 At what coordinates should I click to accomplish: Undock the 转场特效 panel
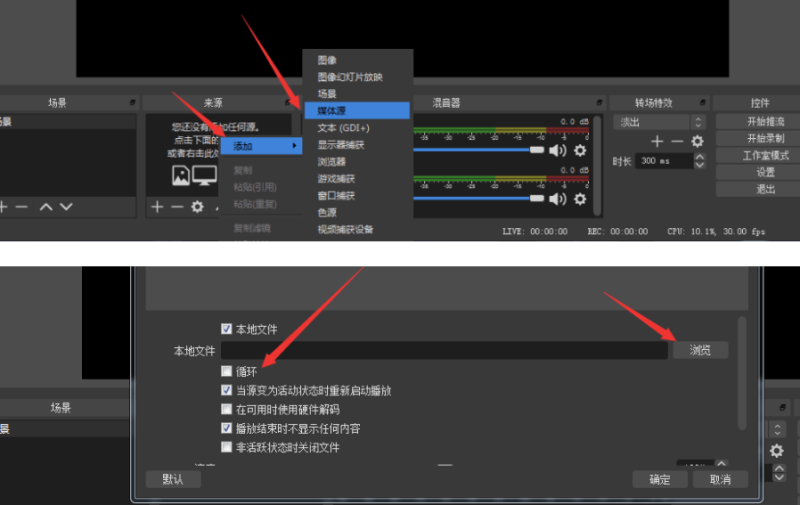click(x=703, y=103)
